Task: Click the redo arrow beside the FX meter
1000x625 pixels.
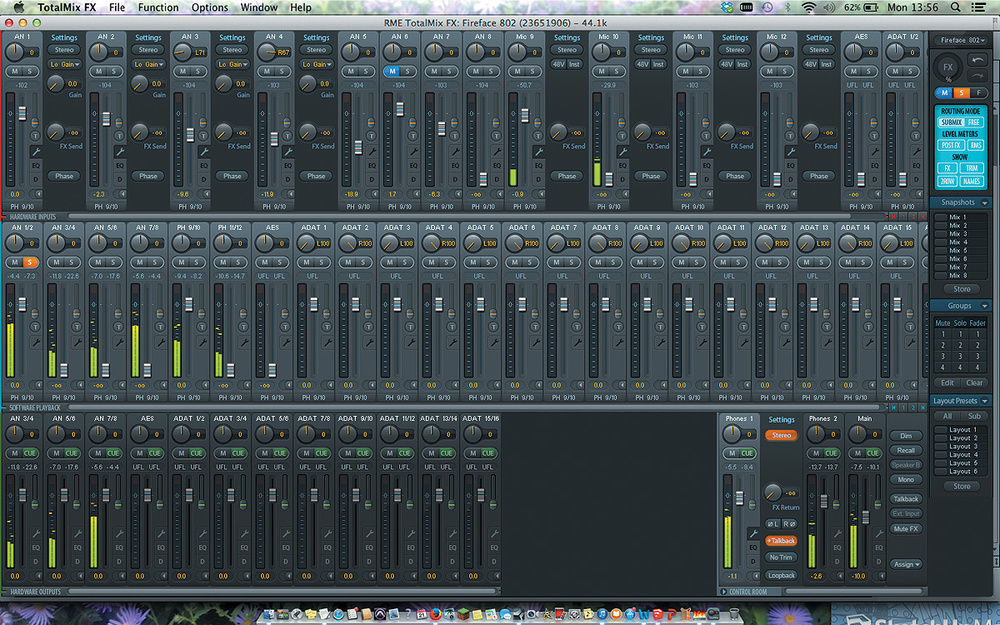Action: click(x=979, y=77)
